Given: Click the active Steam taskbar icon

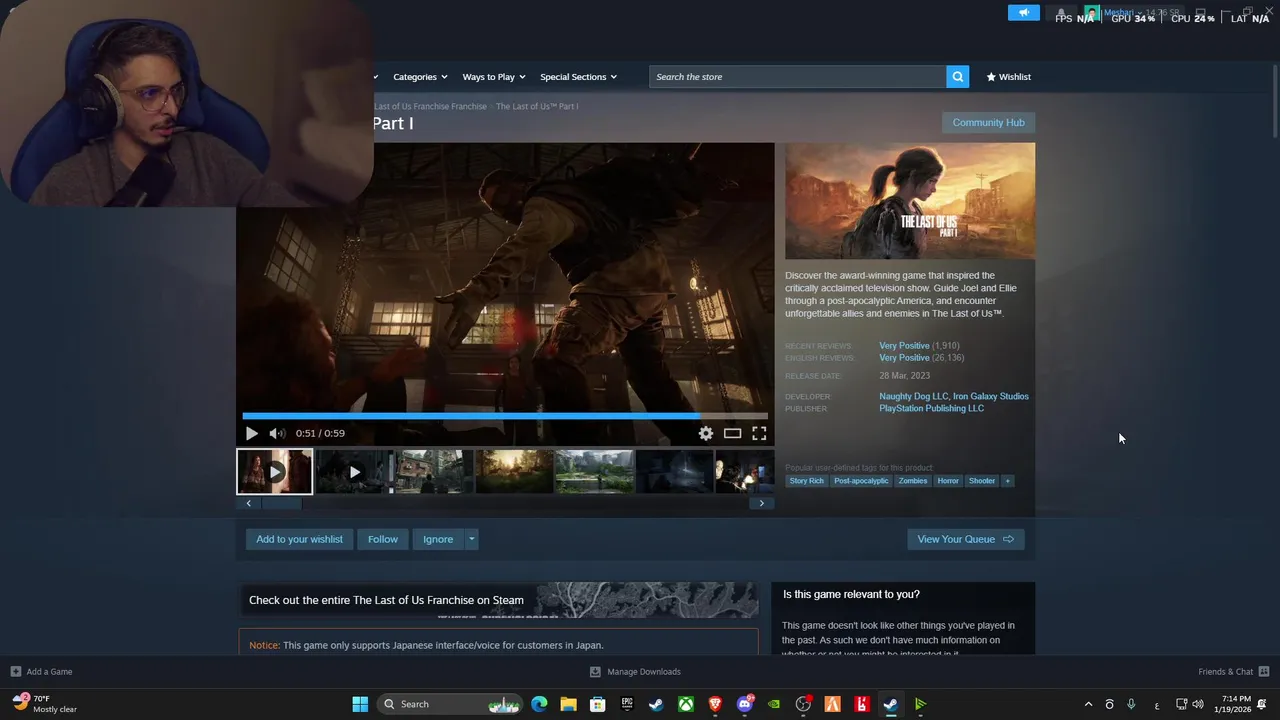Looking at the screenshot, I should pos(890,704).
